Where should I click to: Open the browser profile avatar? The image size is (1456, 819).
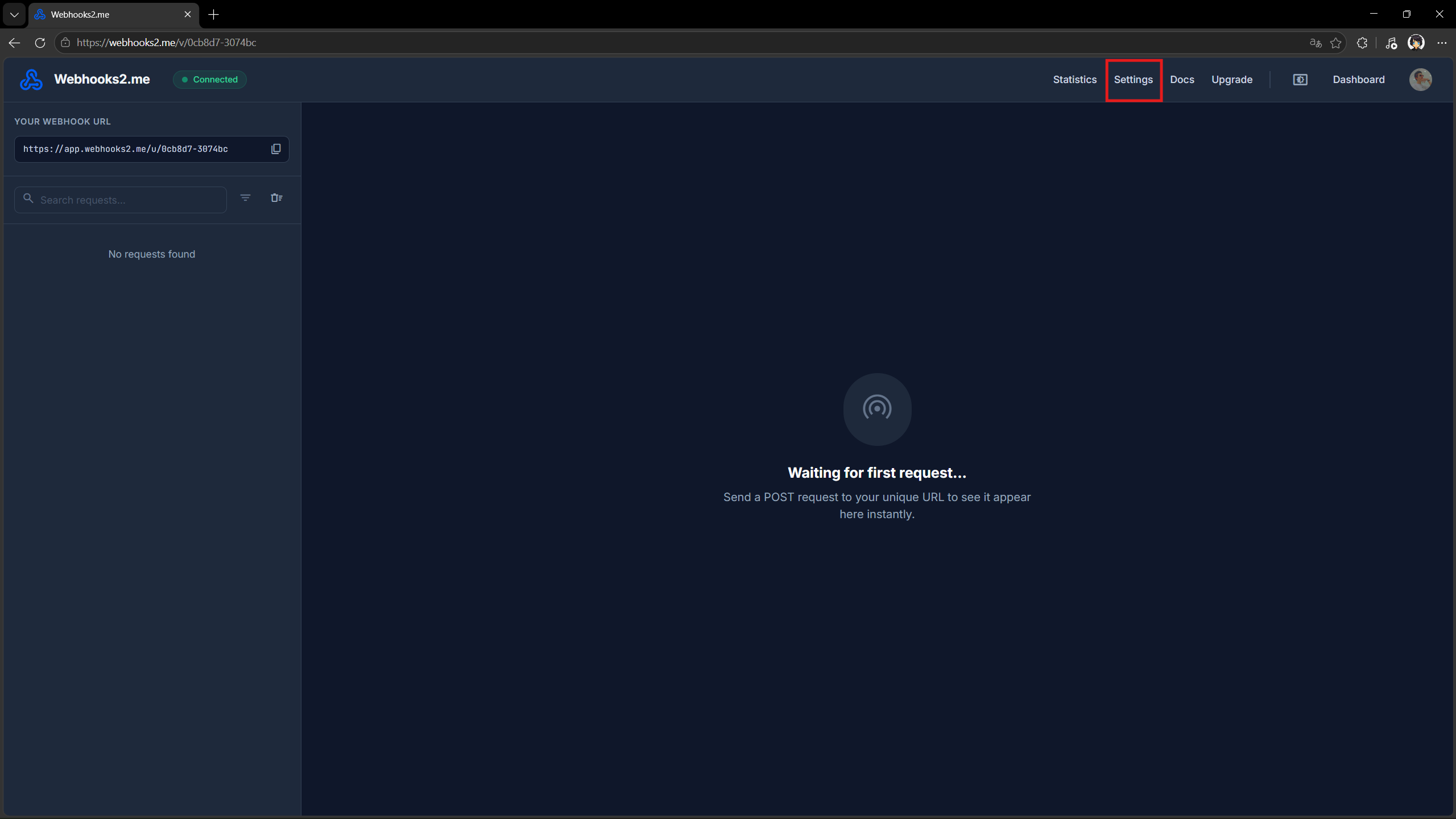click(1416, 43)
